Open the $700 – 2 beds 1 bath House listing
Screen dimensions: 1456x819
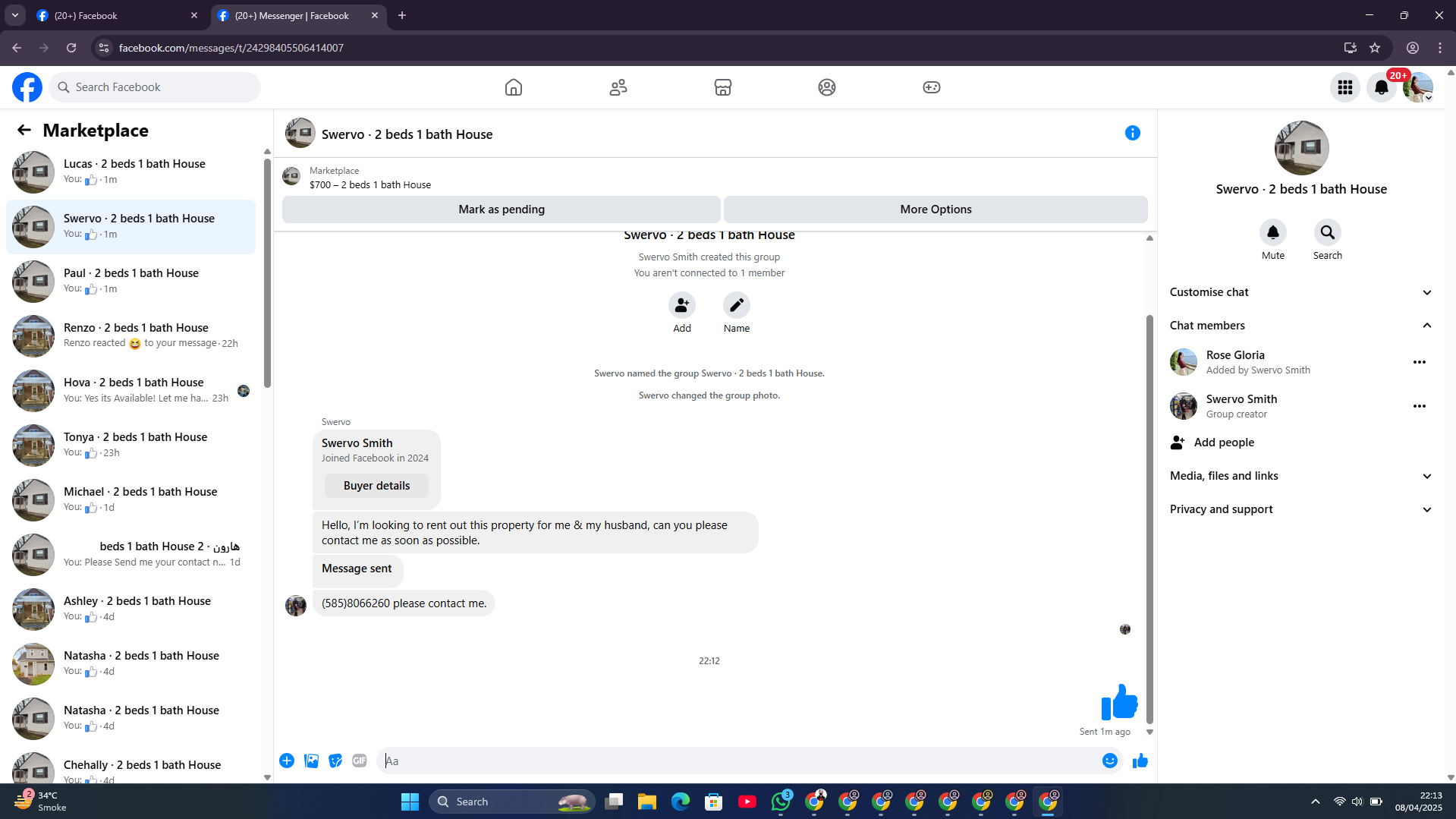(x=370, y=185)
